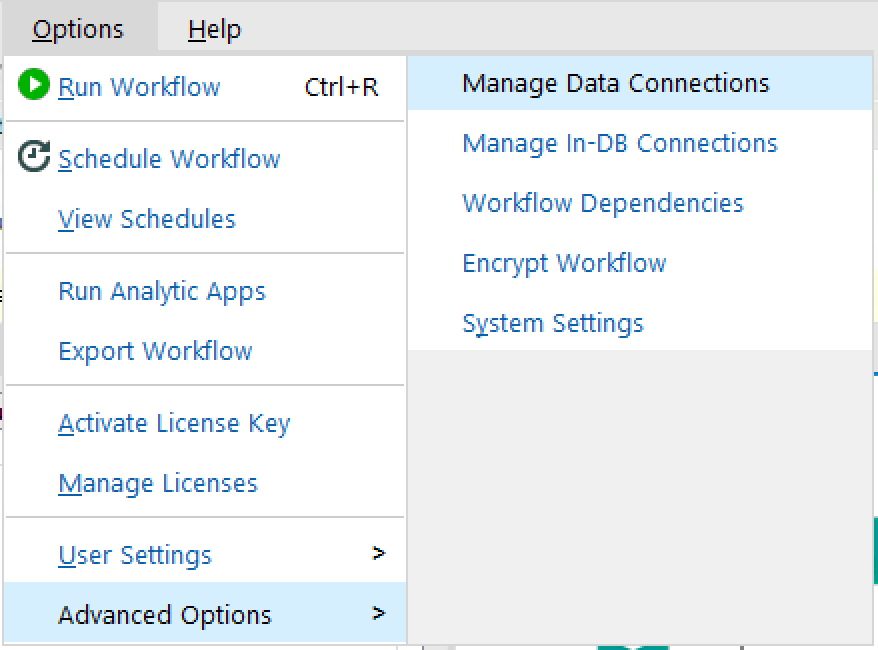
Task: Select Schedule Workflow
Action: coord(170,158)
